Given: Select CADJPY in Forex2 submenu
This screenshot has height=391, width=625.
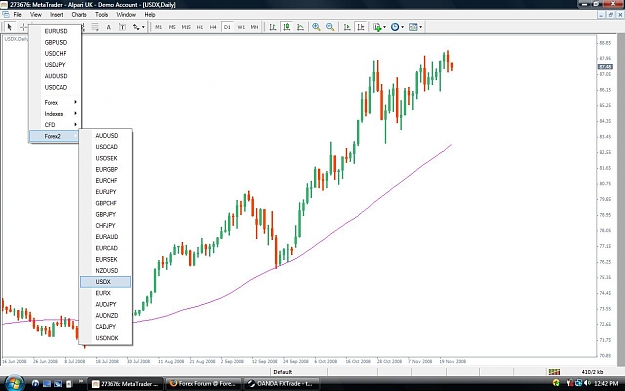Looking at the screenshot, I should [x=106, y=327].
